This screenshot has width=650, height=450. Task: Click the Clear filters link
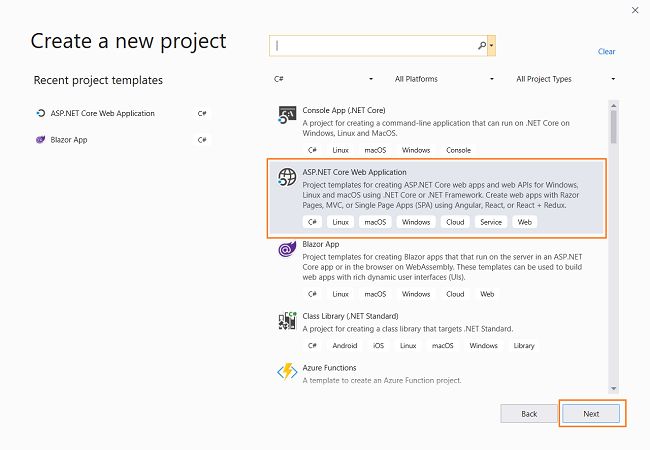pyautogui.click(x=606, y=51)
